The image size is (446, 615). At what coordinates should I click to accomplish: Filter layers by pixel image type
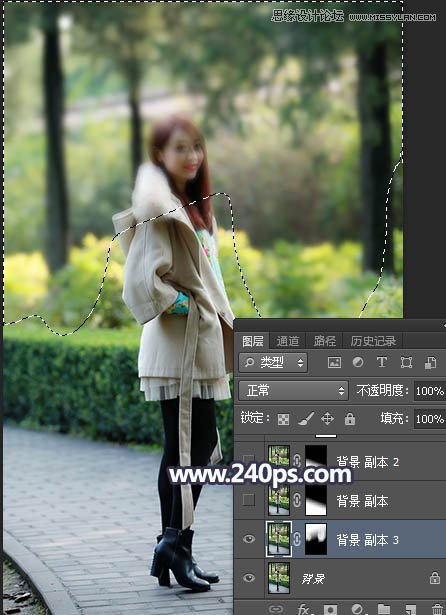pos(334,363)
